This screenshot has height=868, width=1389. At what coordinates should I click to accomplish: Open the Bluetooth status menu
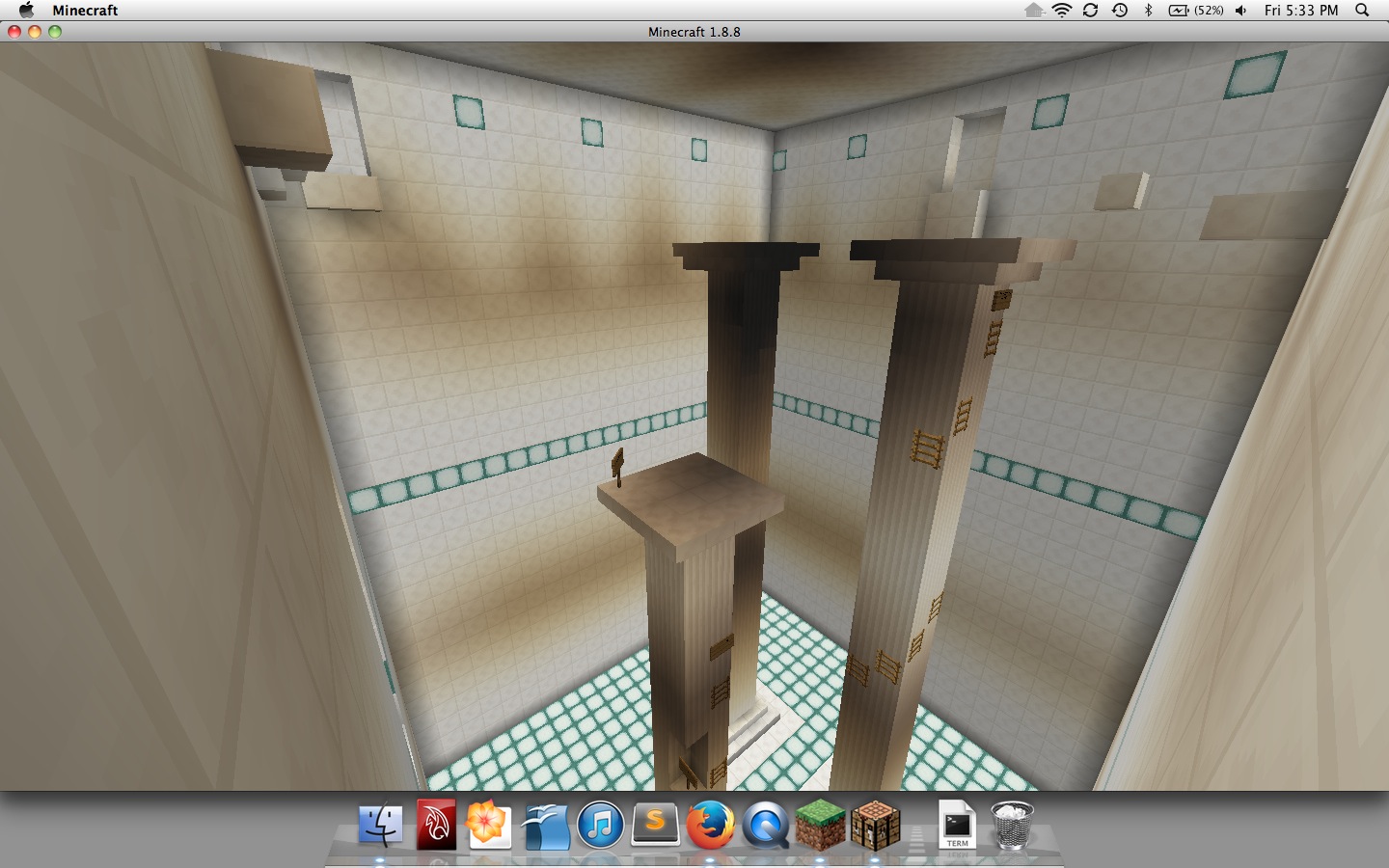1148,10
